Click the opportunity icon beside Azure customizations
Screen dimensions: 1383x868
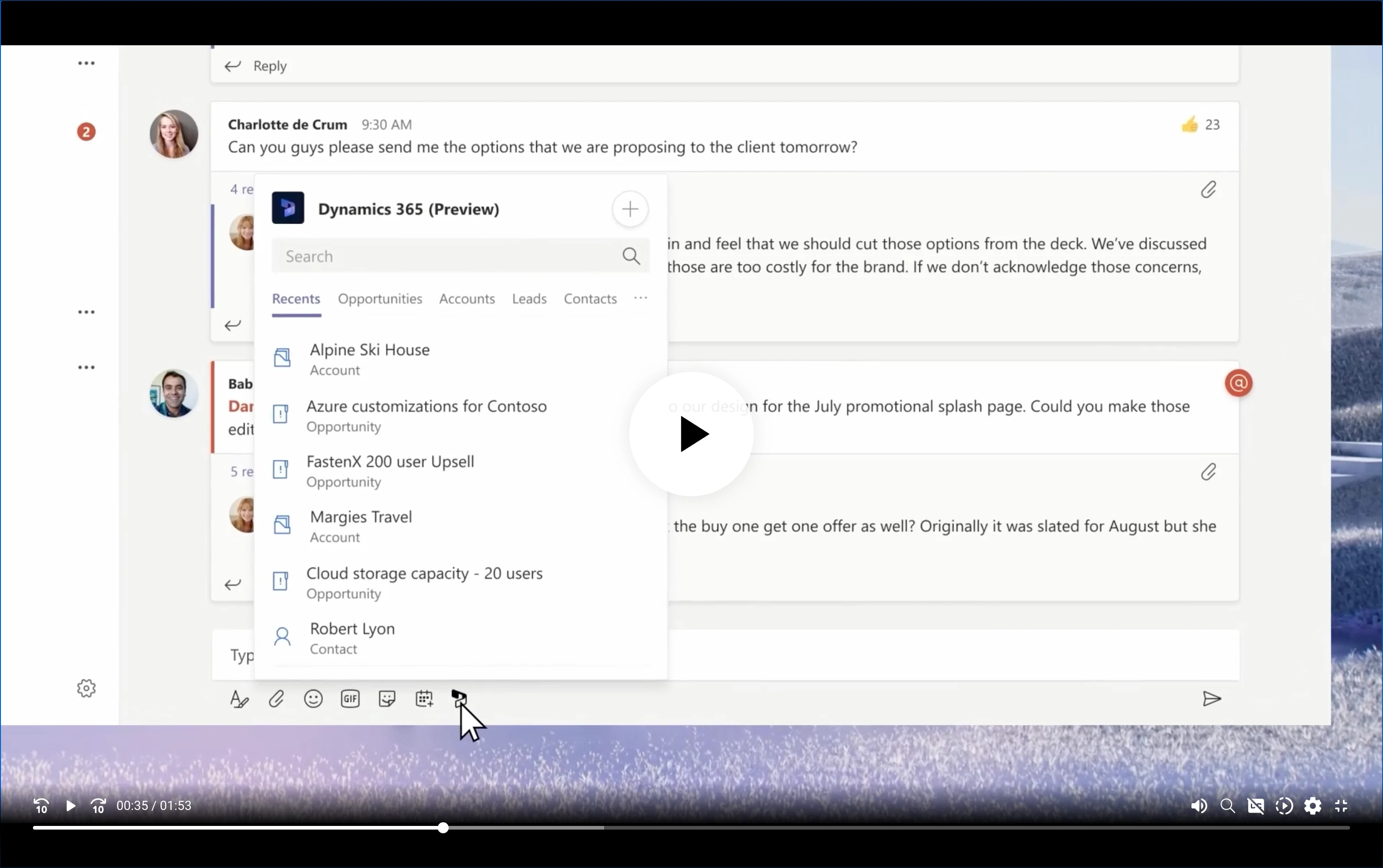280,413
